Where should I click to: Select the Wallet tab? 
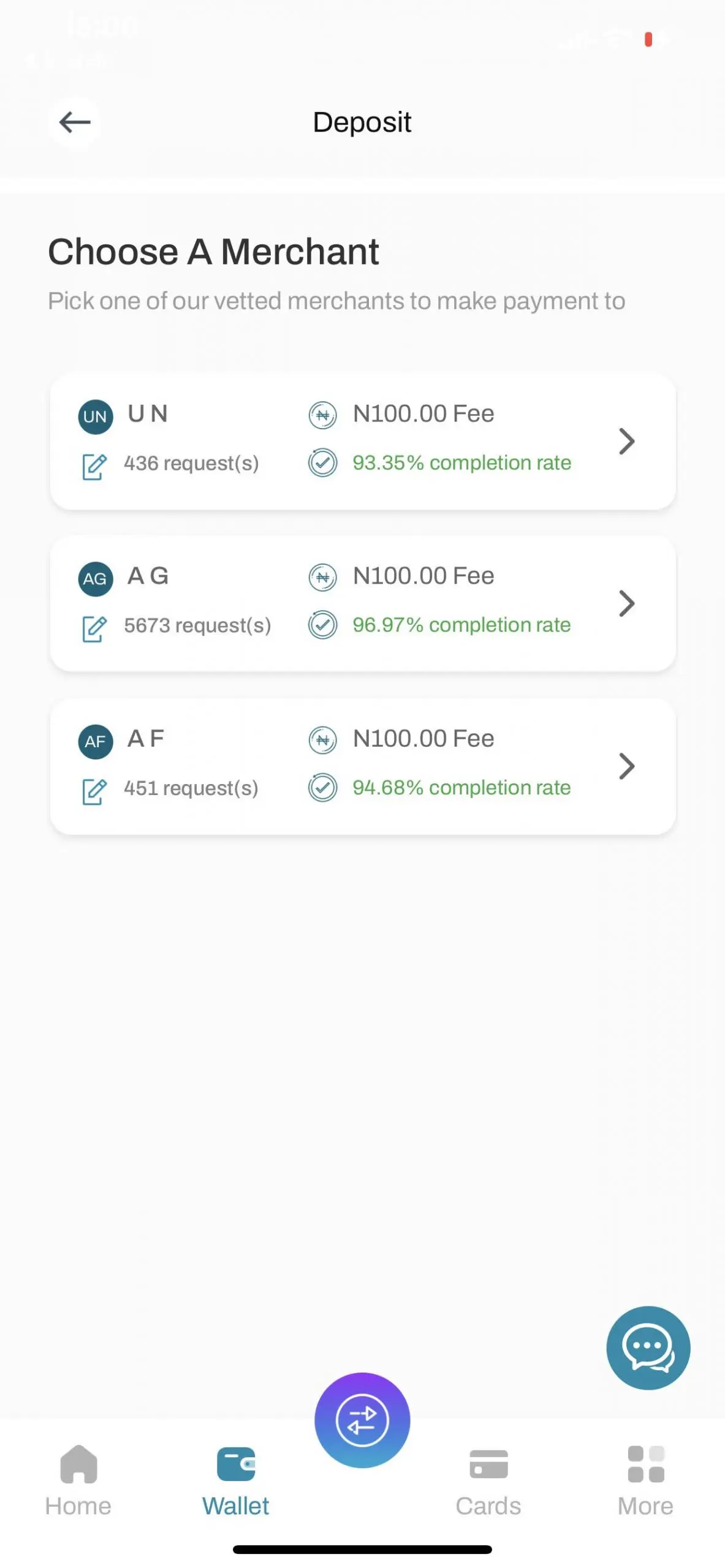236,1480
